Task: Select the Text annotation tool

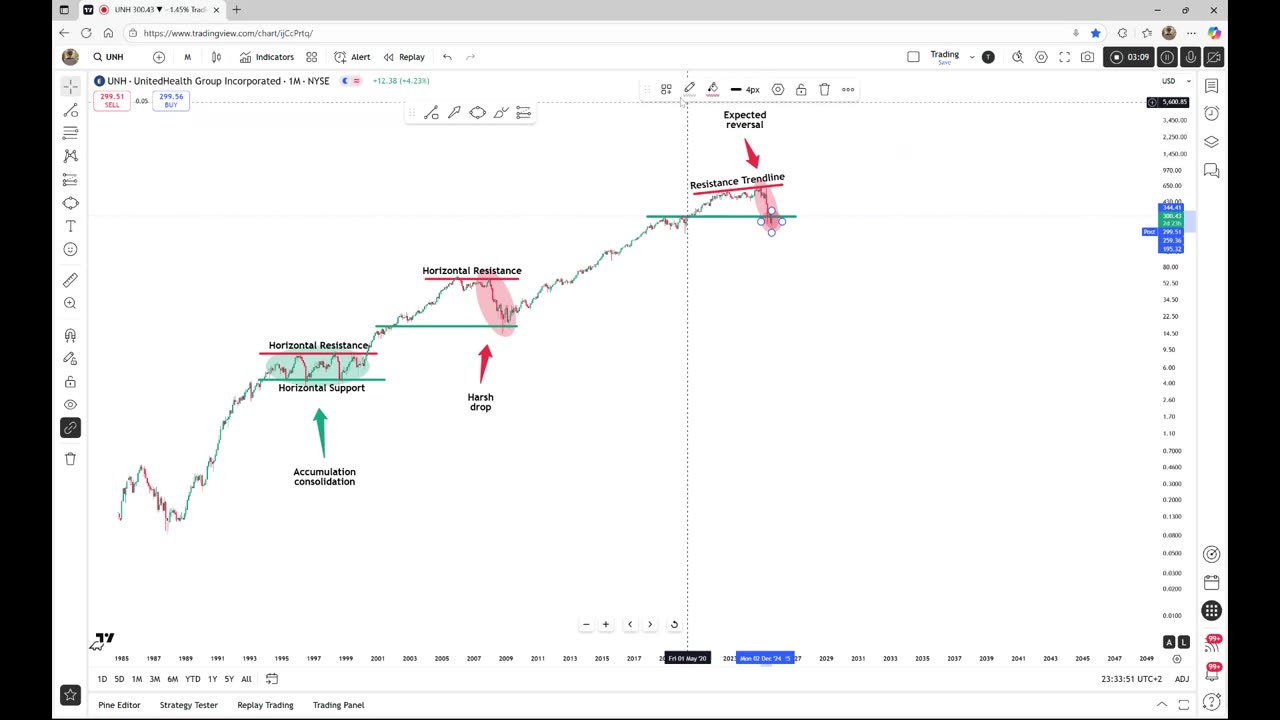Action: point(70,226)
